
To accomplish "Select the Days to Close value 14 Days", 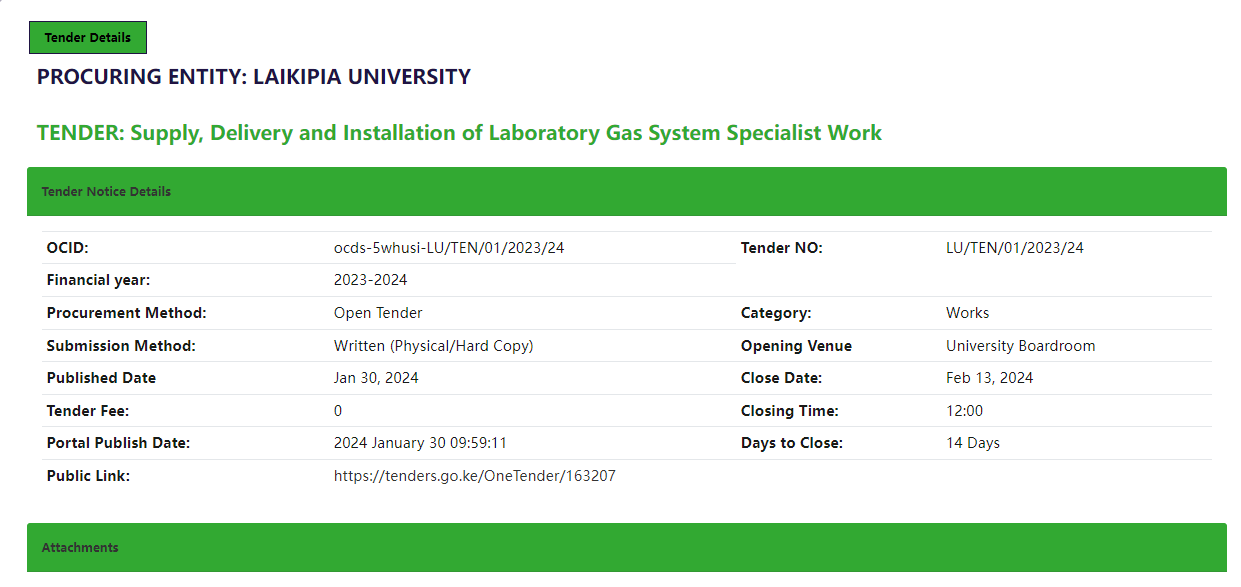I will (x=972, y=443).
